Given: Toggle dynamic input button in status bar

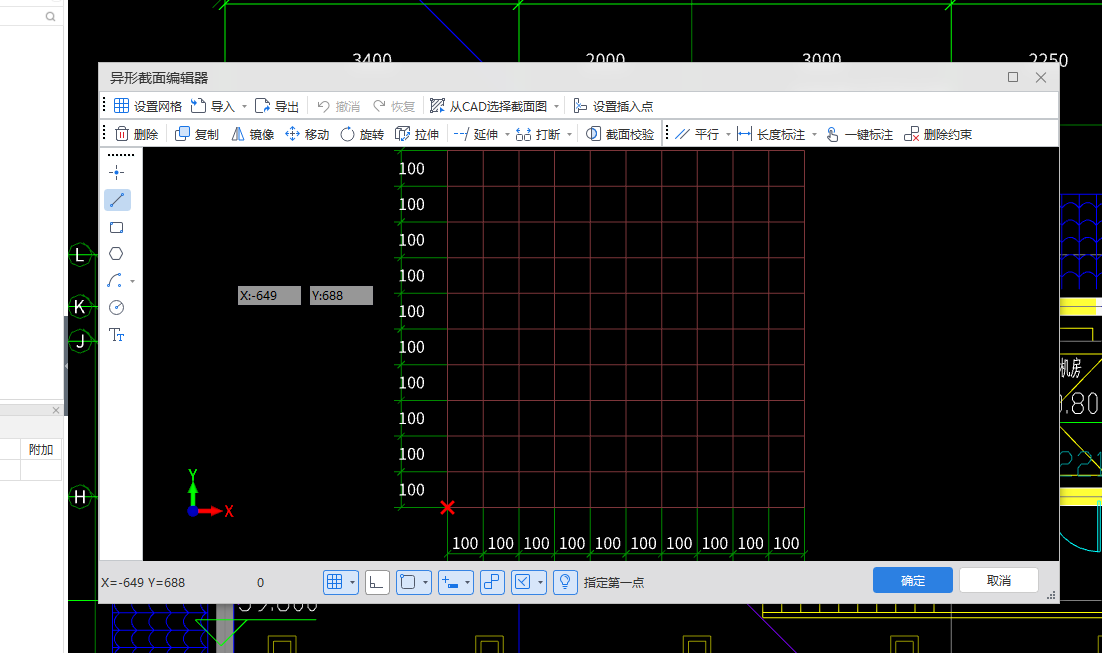Looking at the screenshot, I should coord(450,582).
